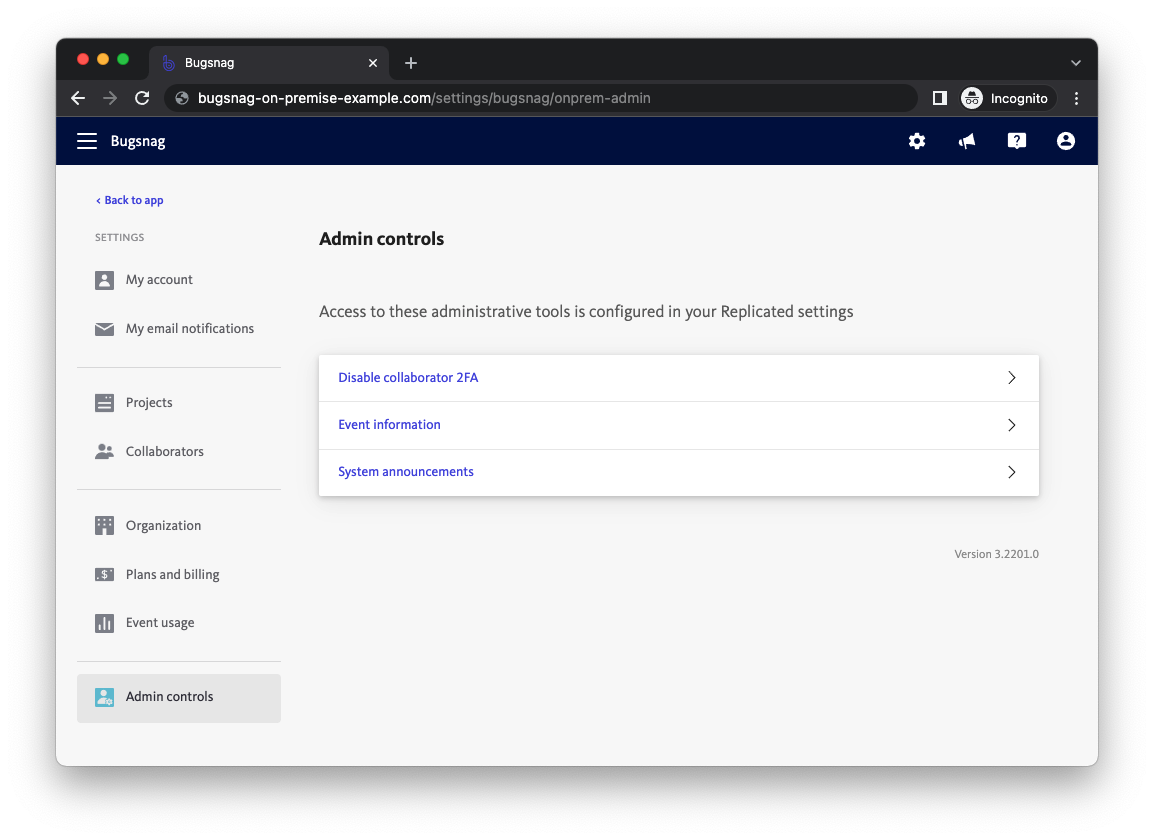Click the Event usage bar chart icon
This screenshot has width=1154, height=840.
click(x=105, y=623)
